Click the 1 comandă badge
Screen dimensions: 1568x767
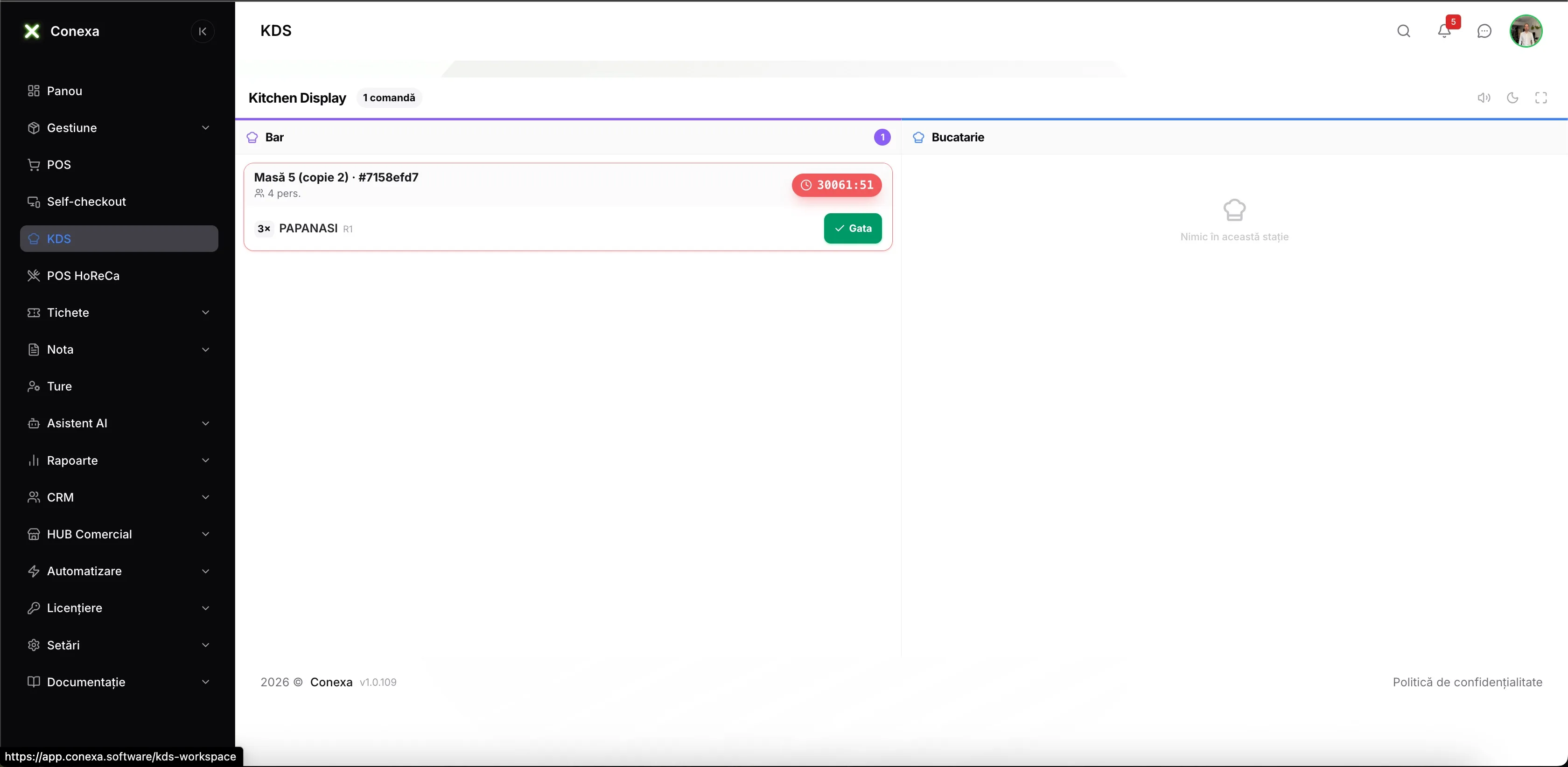tap(389, 98)
